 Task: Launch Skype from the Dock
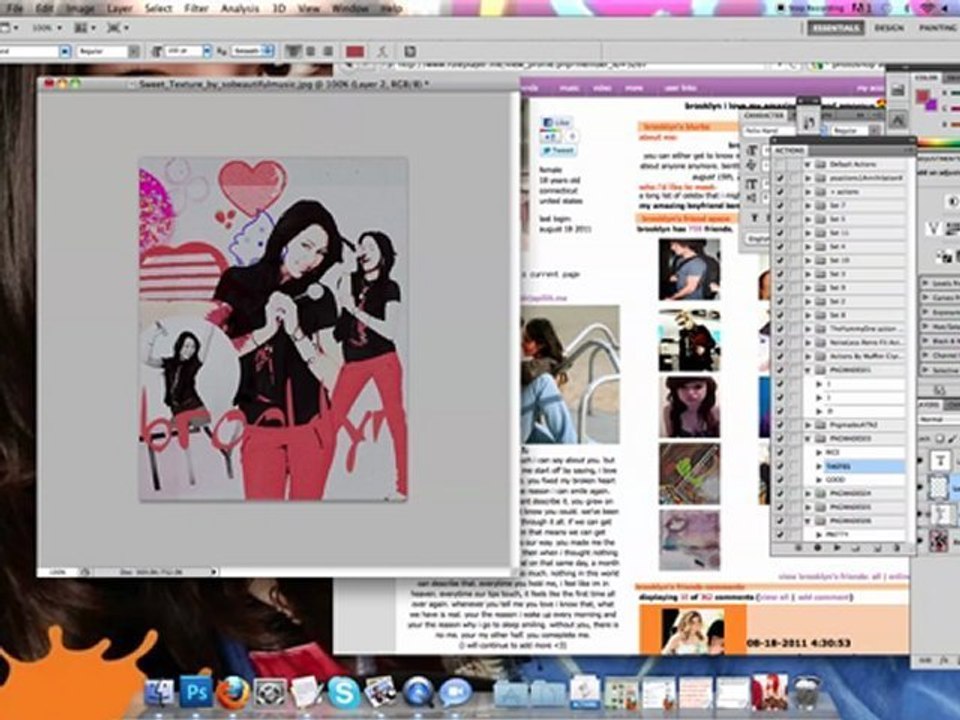[x=343, y=692]
